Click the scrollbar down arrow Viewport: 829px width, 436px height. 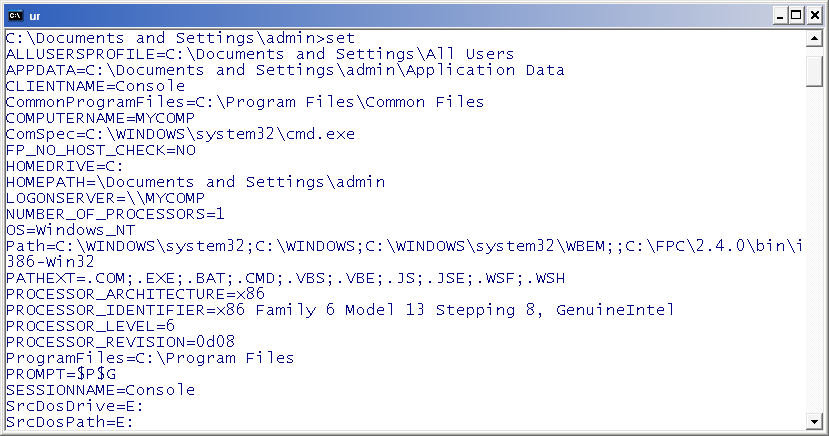pos(814,421)
